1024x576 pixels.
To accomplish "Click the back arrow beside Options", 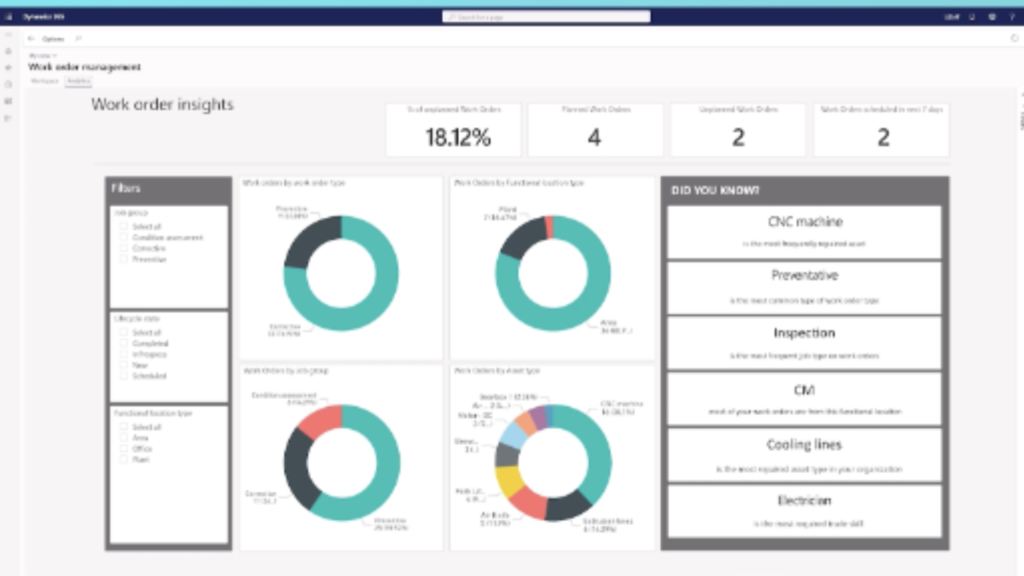I will pyautogui.click(x=31, y=39).
